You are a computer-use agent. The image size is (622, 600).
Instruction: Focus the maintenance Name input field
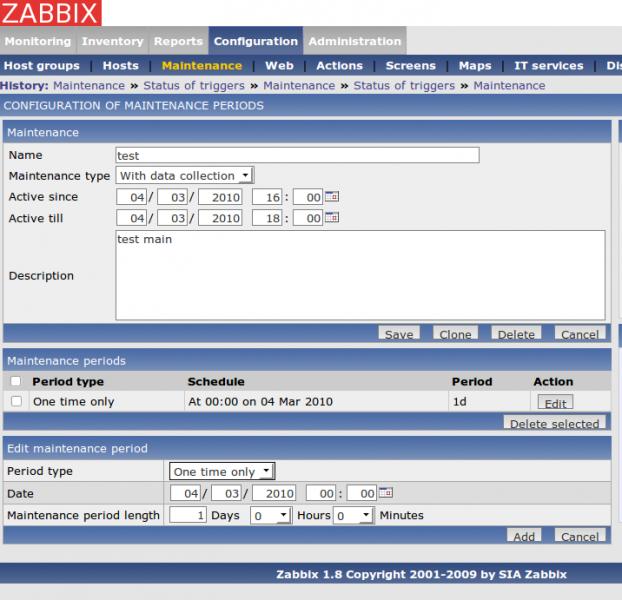297,155
